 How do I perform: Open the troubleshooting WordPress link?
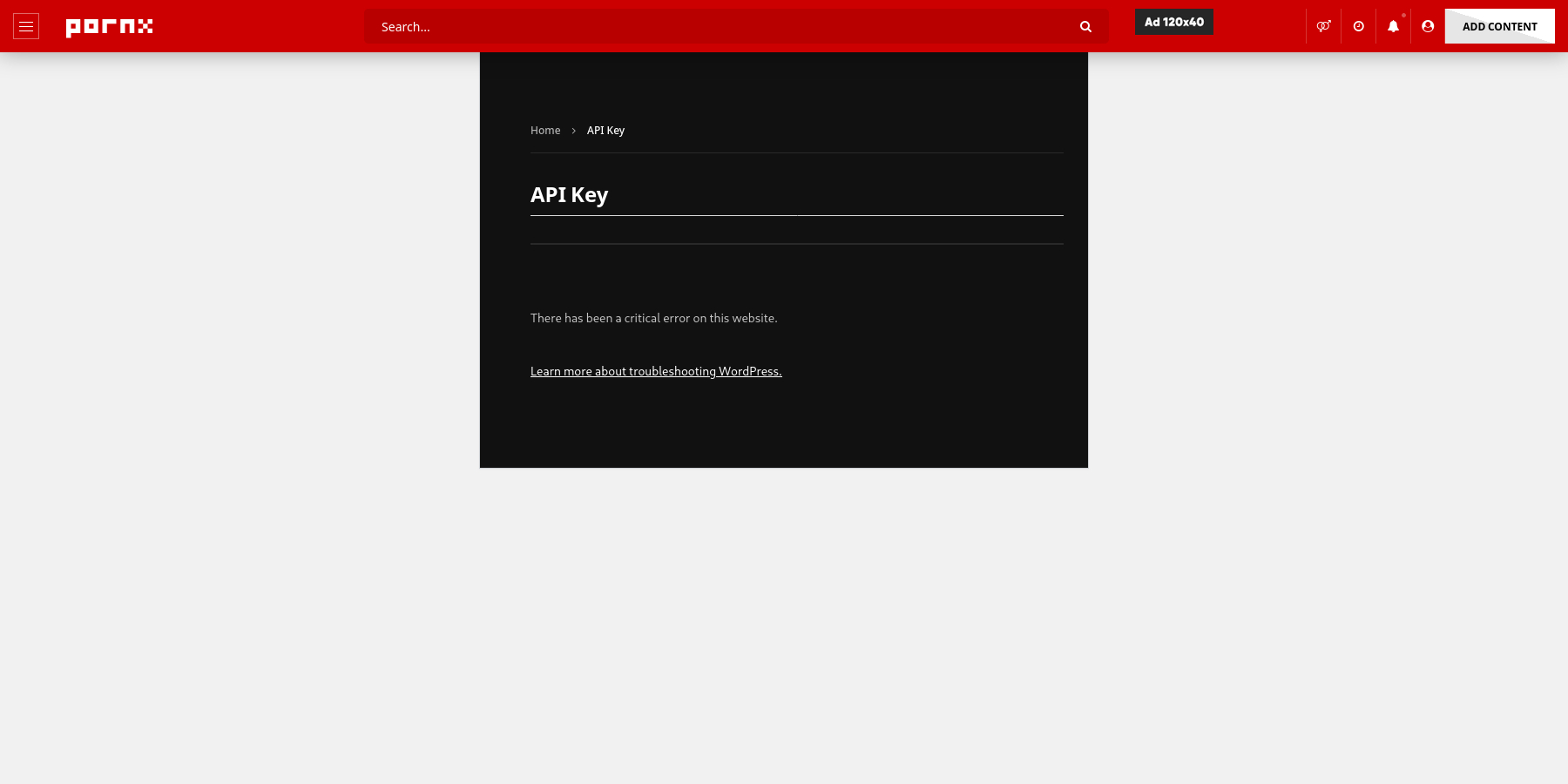656,371
